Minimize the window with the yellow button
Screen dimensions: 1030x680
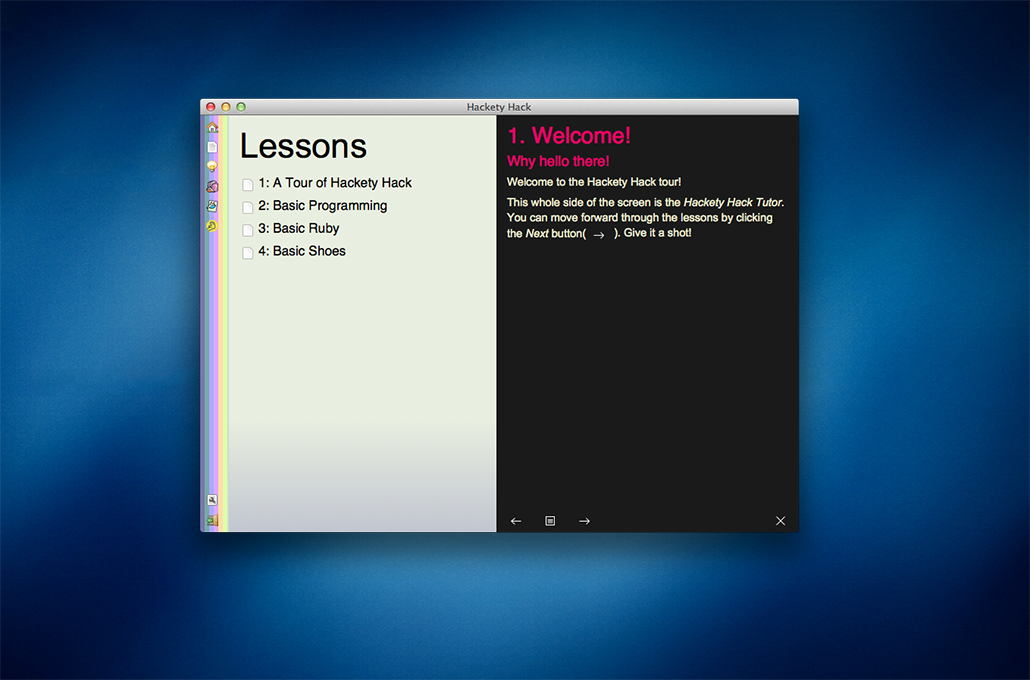(226, 106)
